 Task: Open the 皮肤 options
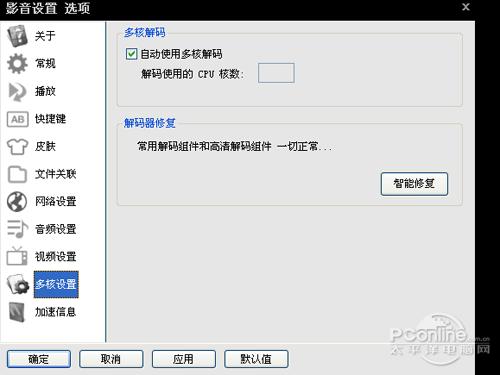tap(45, 146)
